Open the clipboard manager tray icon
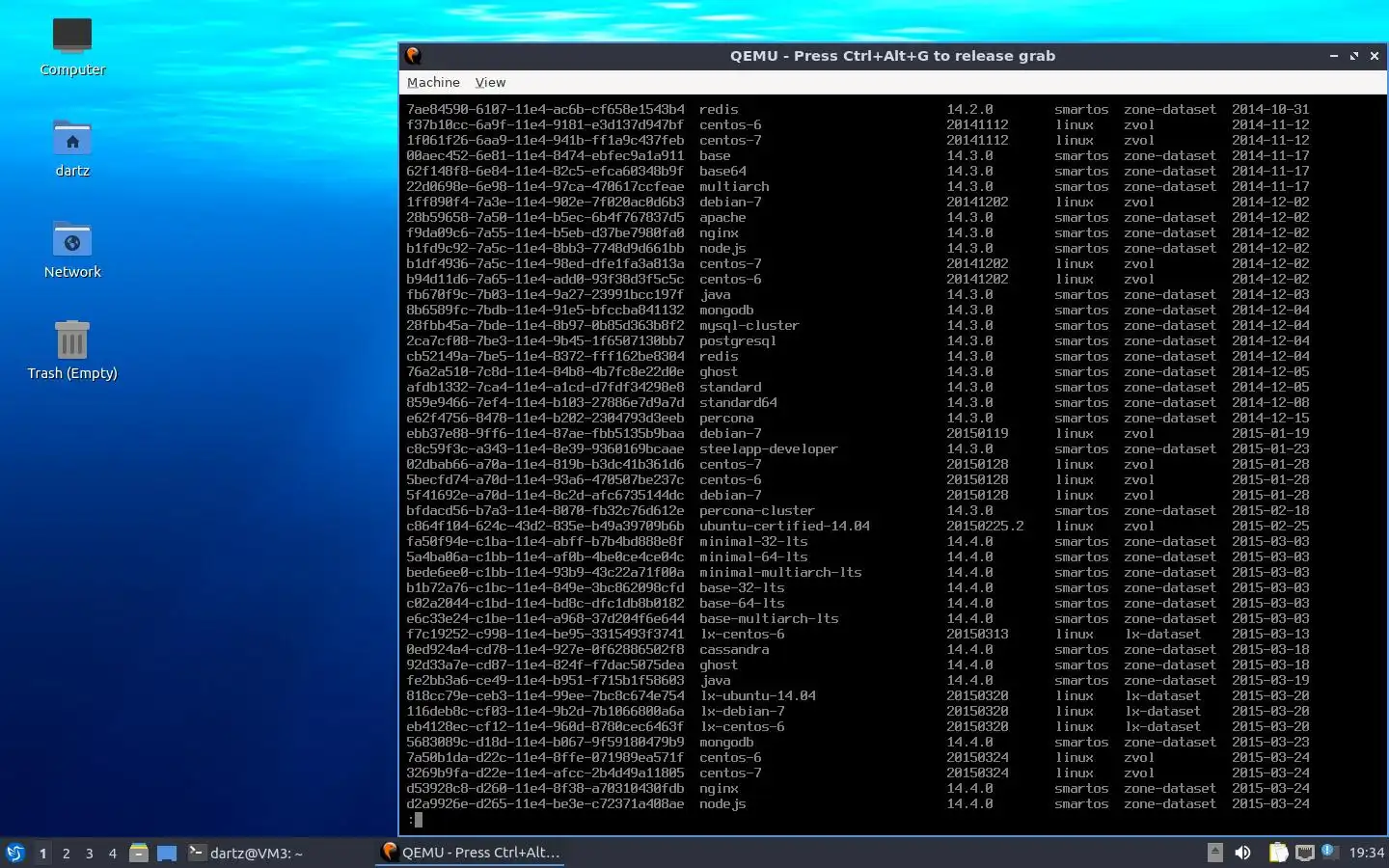Image resolution: width=1389 pixels, height=868 pixels. (1278, 853)
